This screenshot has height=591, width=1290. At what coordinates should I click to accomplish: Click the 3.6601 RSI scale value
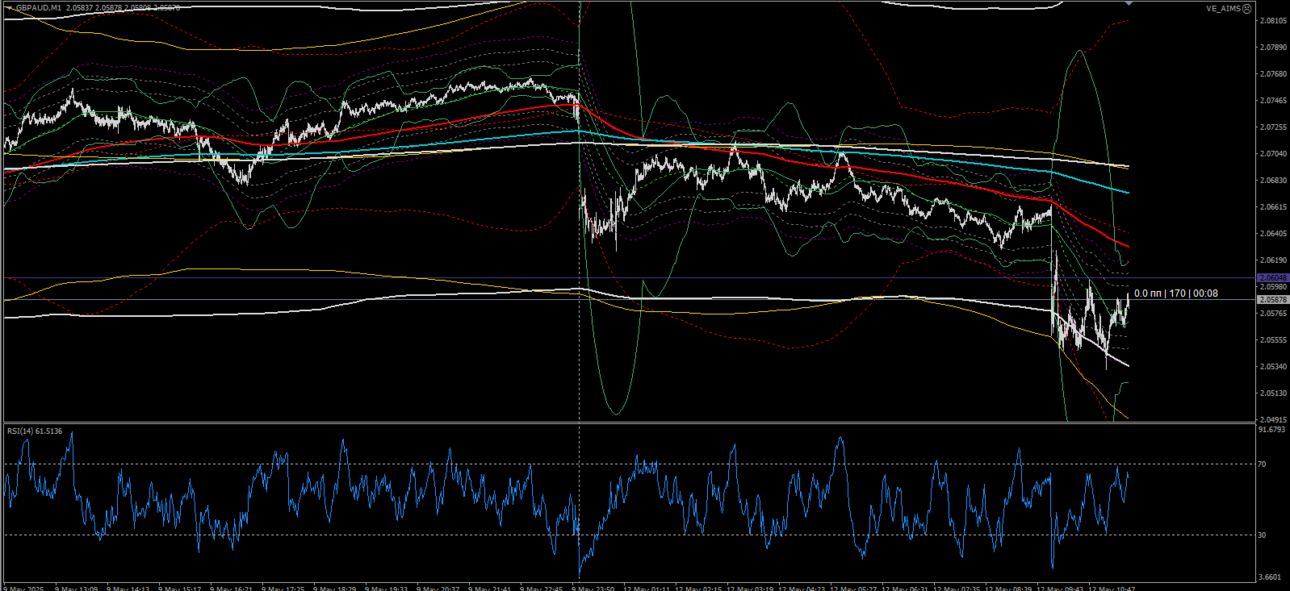coord(1270,576)
